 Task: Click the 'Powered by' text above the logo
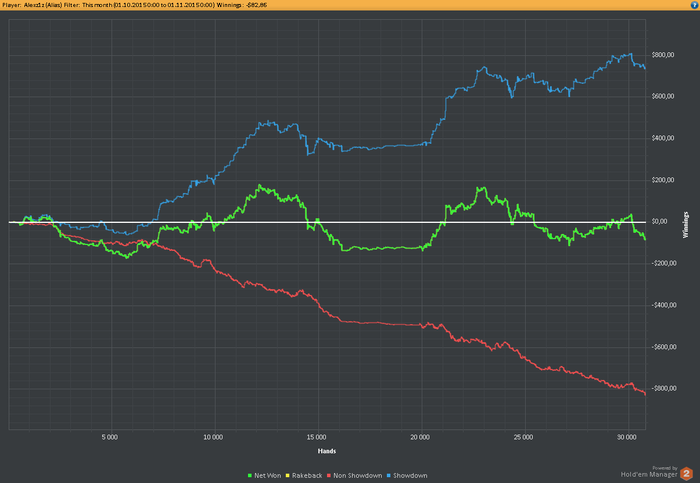665,468
